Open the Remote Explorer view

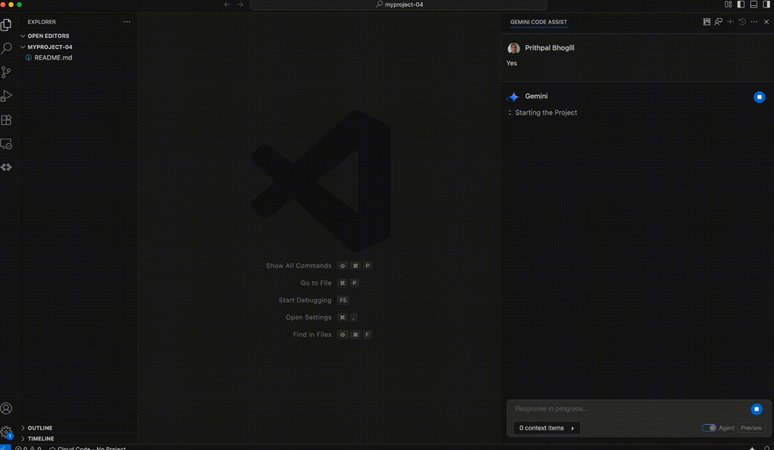[6, 144]
